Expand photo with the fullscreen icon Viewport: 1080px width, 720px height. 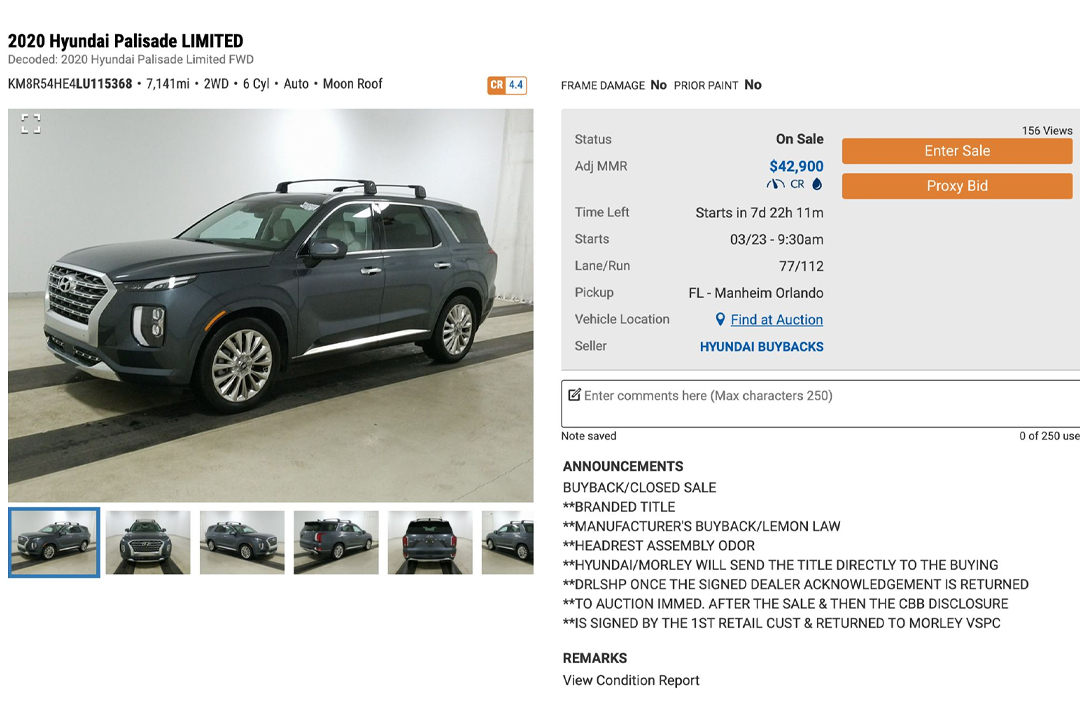point(30,124)
